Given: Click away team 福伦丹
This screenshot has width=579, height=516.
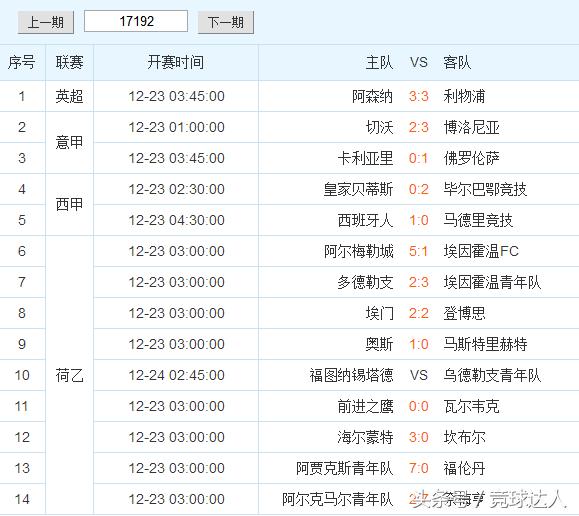Looking at the screenshot, I should coord(464,469).
